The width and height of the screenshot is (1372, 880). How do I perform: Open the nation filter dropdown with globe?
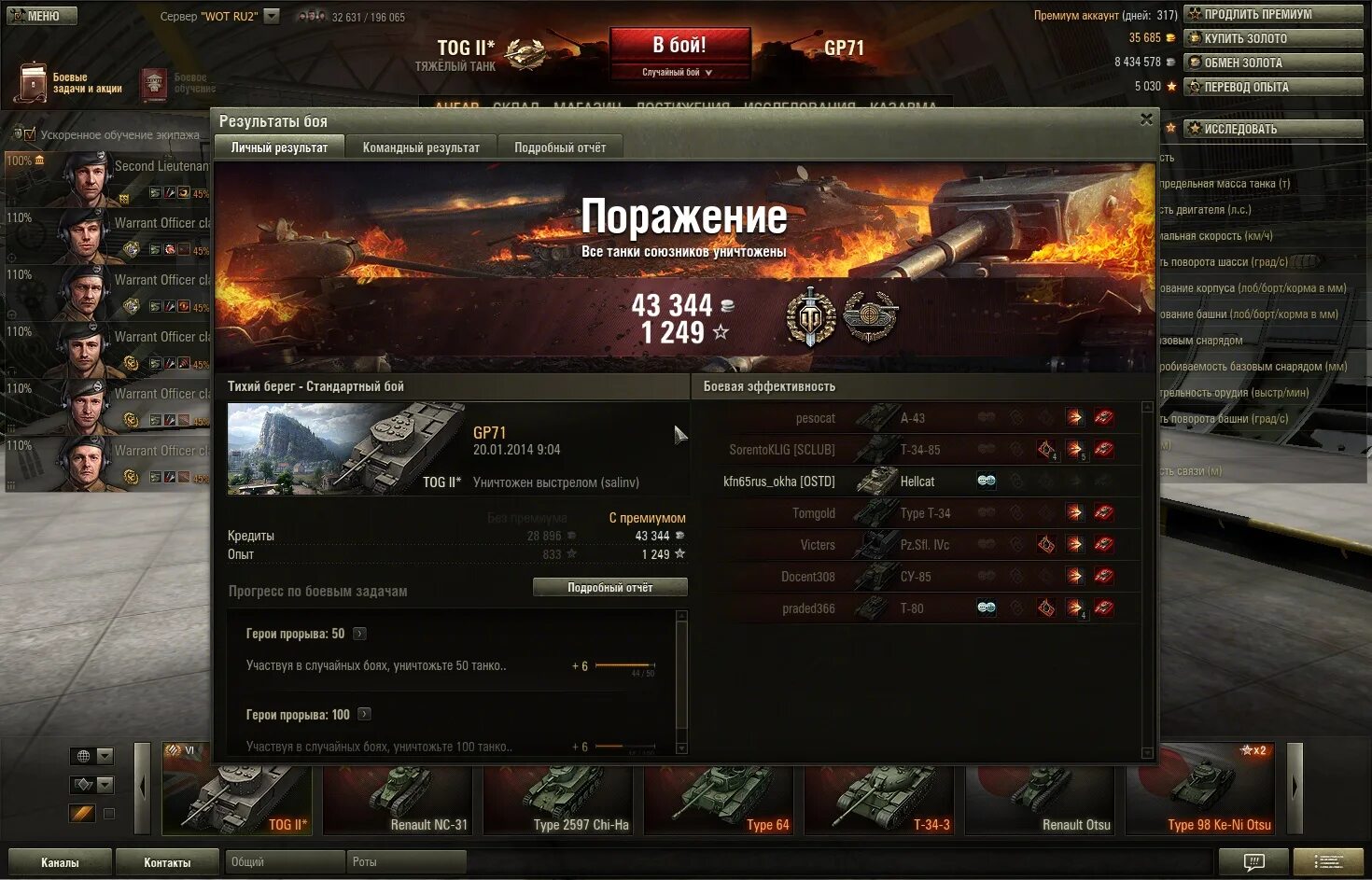92,756
